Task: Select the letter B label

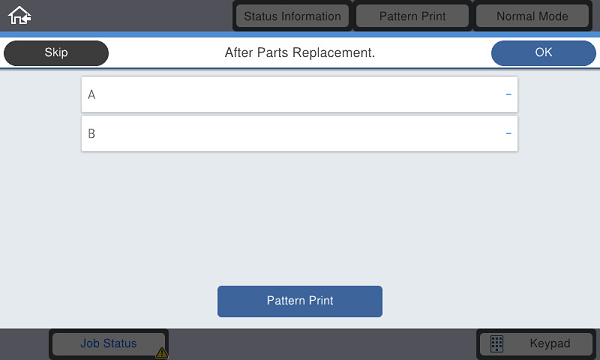Action: pos(91,134)
